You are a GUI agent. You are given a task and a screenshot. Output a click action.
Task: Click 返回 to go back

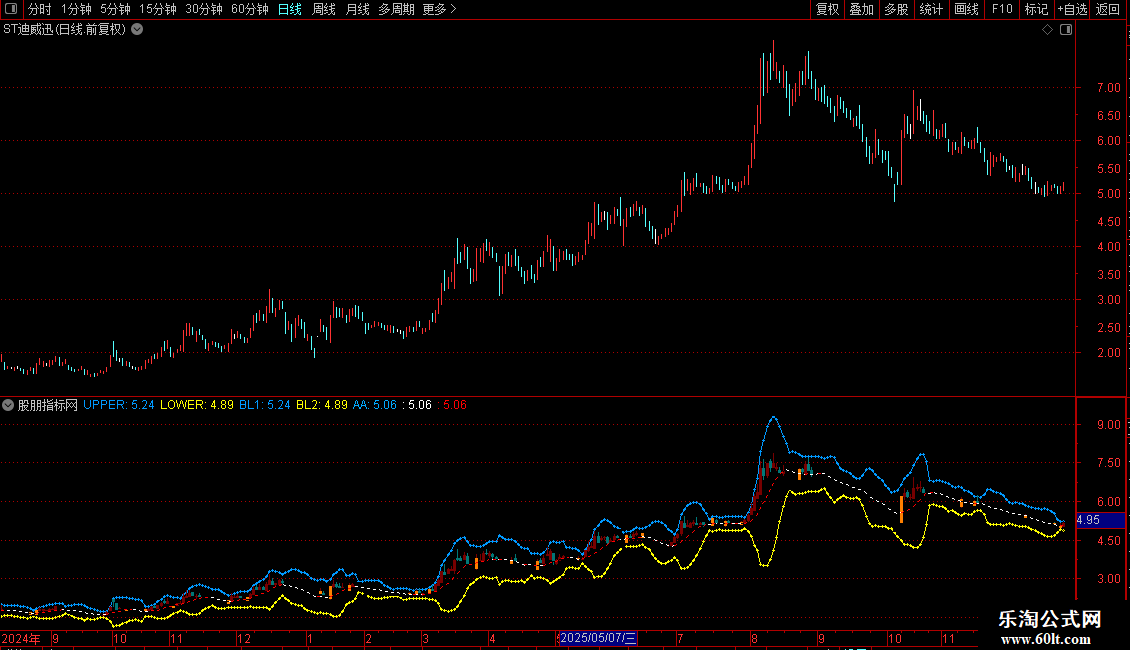point(1108,9)
